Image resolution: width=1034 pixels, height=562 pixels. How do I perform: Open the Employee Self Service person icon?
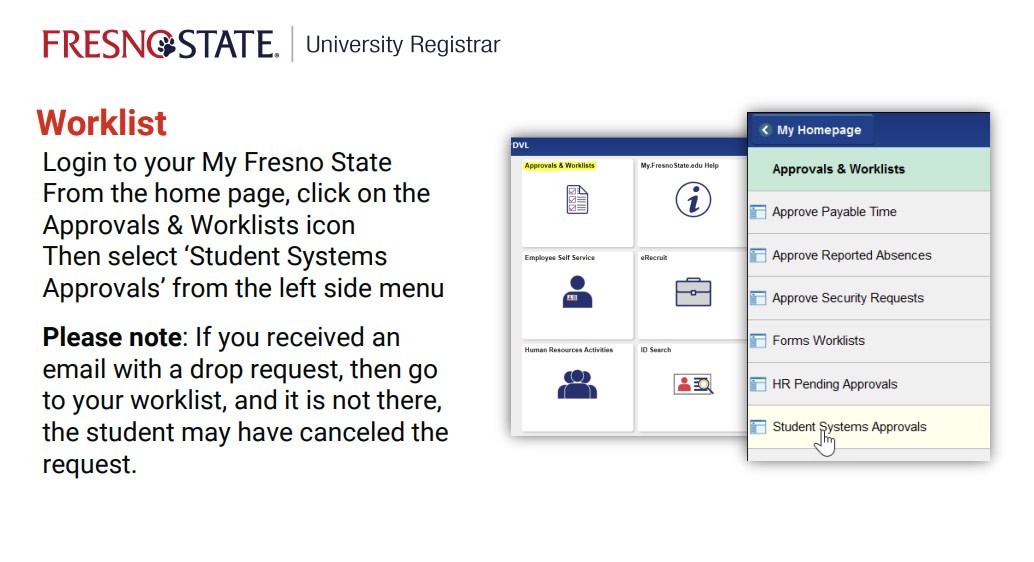[576, 292]
